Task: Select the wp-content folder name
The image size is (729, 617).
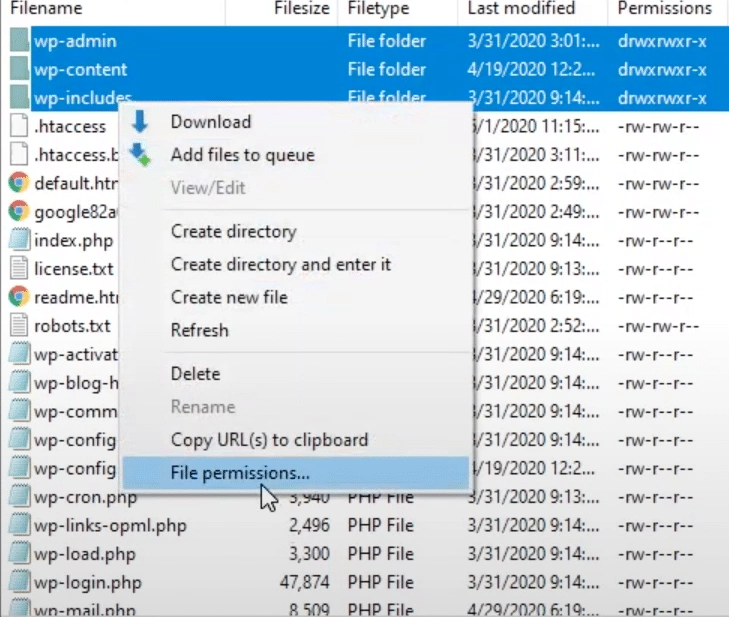Action: (x=80, y=69)
